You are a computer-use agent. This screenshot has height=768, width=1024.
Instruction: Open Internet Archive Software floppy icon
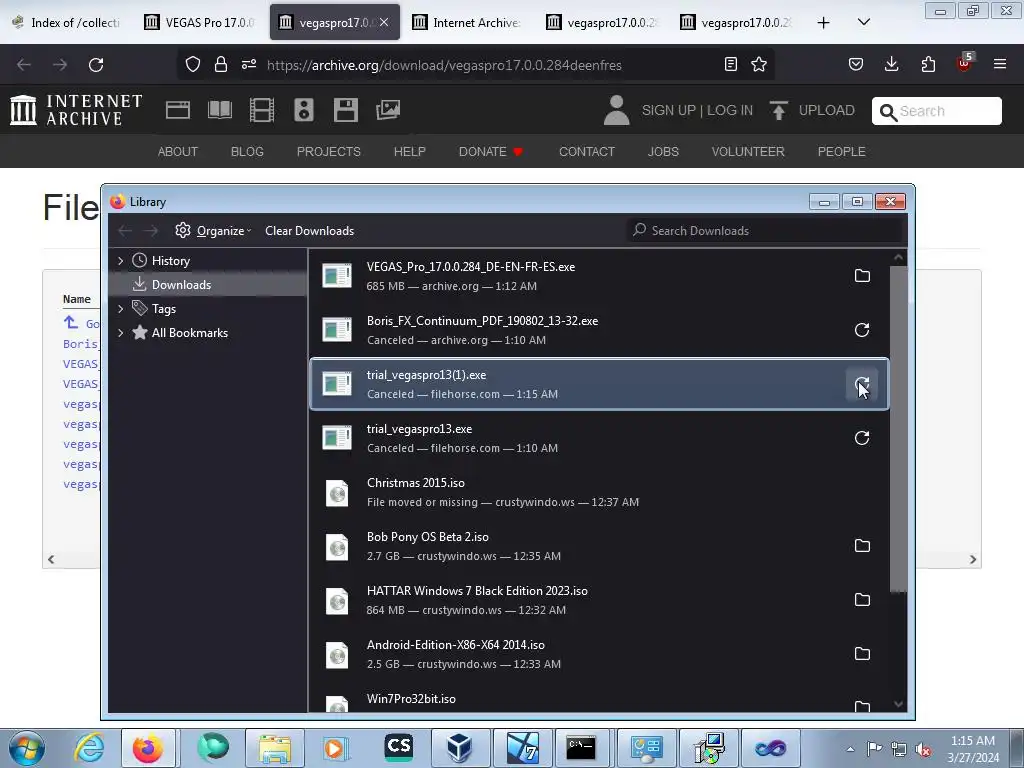tap(345, 110)
